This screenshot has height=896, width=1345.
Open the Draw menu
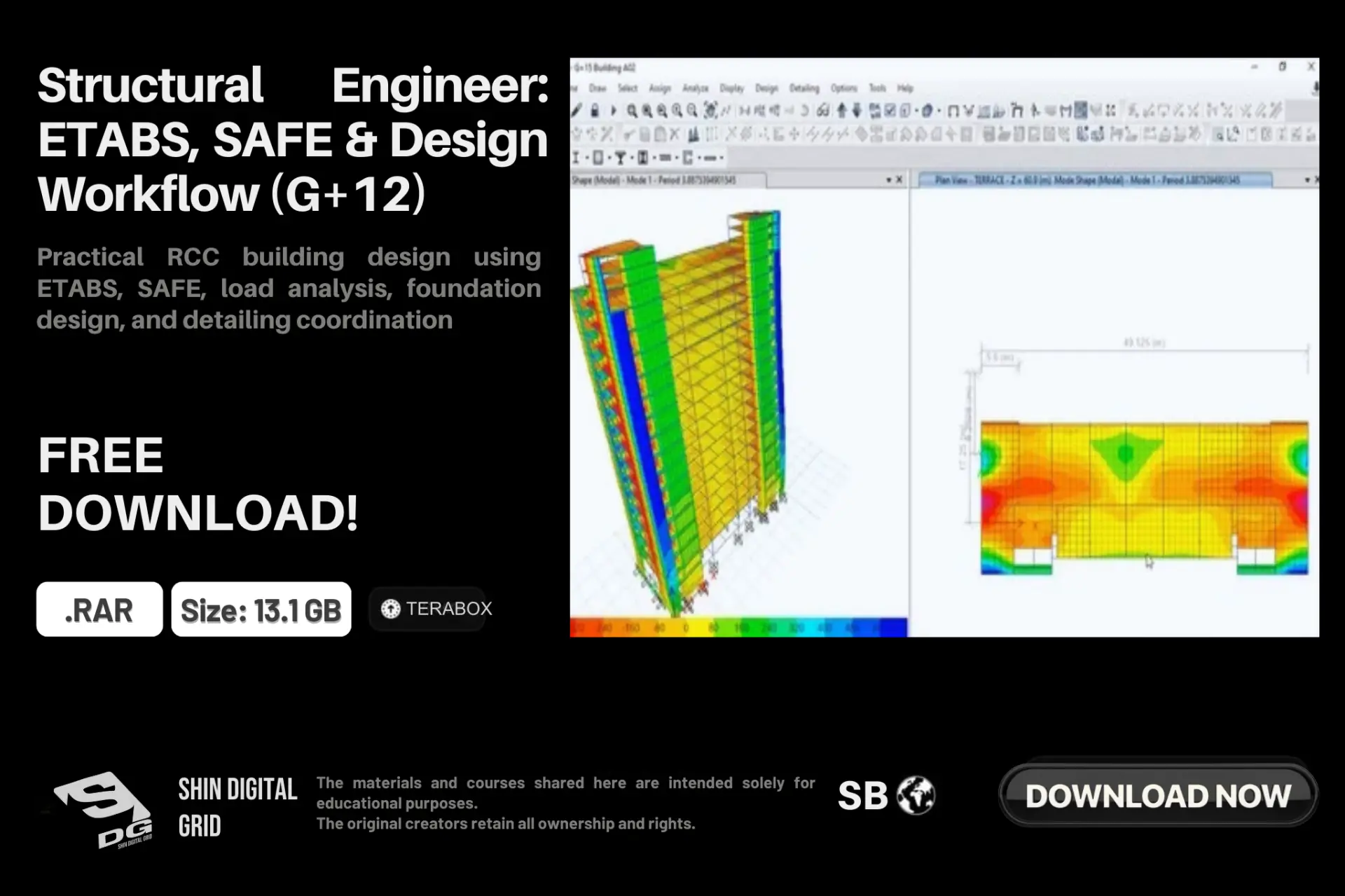pyautogui.click(x=598, y=88)
